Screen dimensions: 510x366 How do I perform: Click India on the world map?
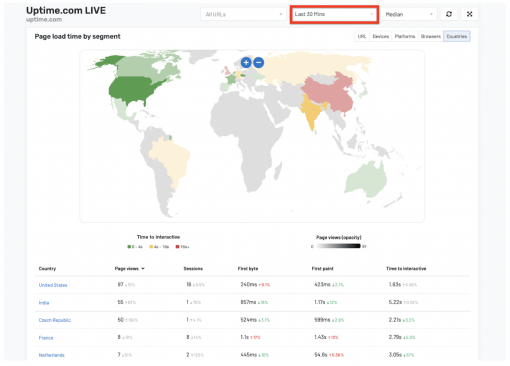[311, 113]
